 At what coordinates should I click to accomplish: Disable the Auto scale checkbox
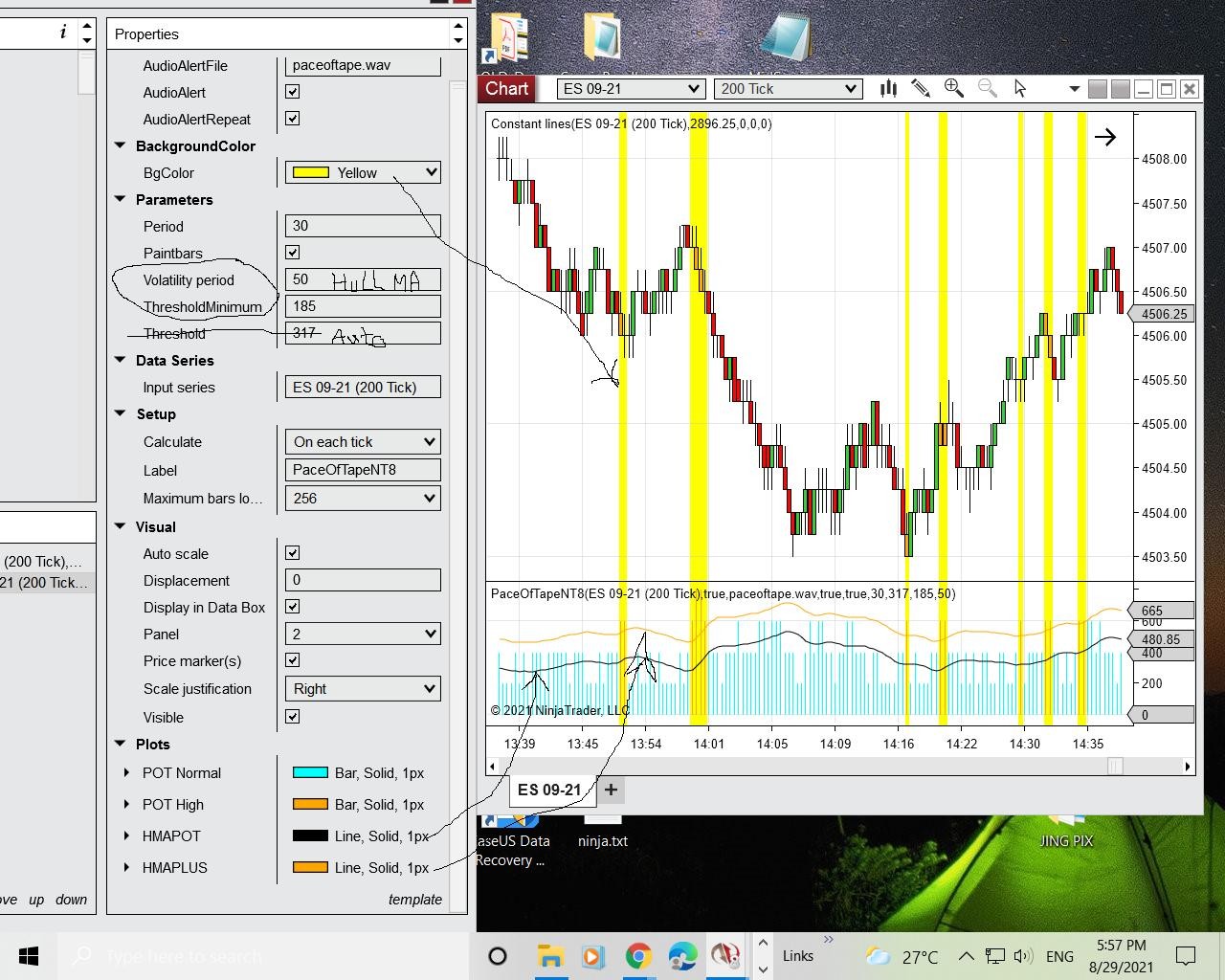pos(293,553)
